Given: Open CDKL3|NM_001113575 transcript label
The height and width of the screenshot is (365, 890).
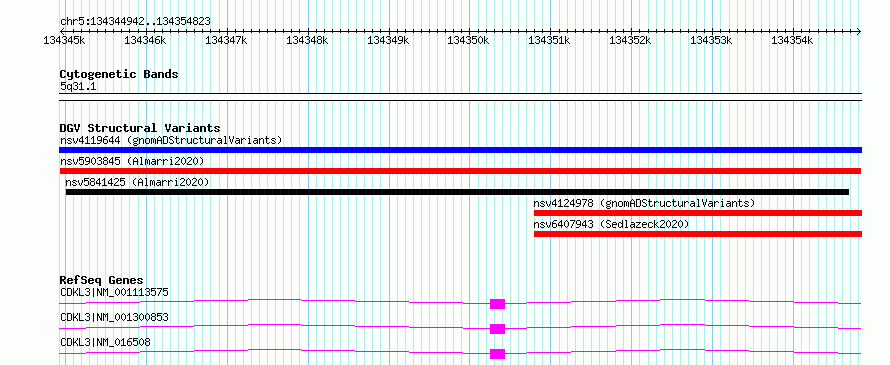Looking at the screenshot, I should click(114, 293).
